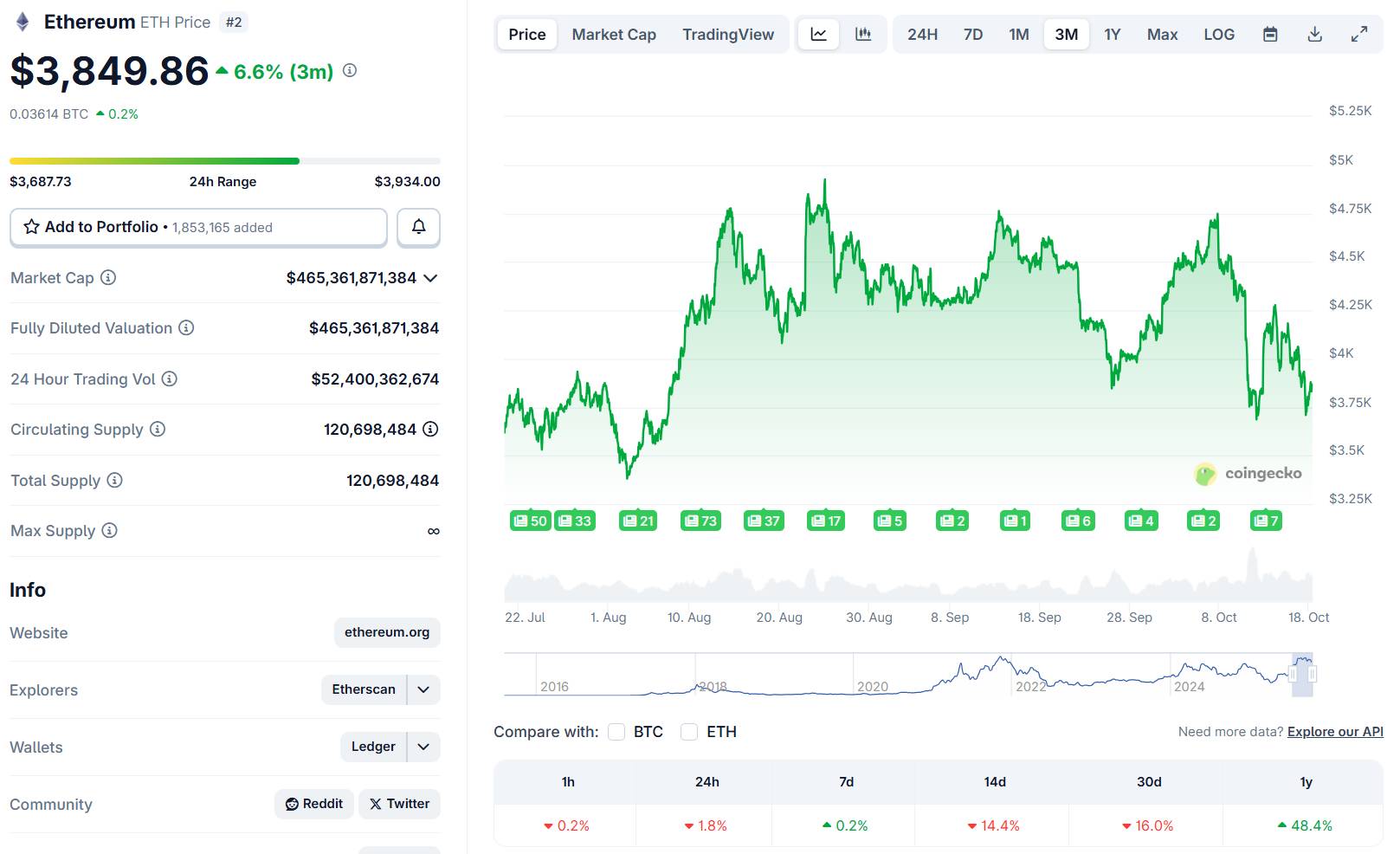Switch to candlestick chart icon
Image resolution: width=1400 pixels, height=854 pixels.
point(863,35)
